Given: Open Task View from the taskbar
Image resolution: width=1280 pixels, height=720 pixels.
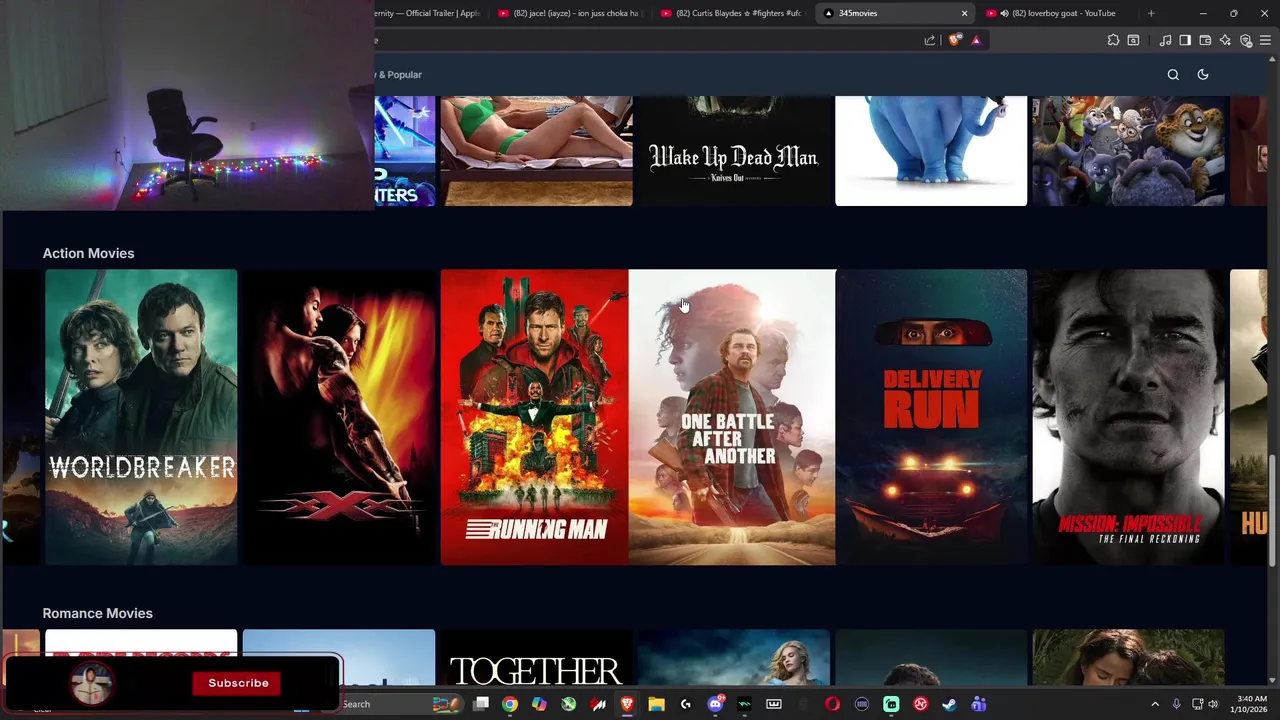Looking at the screenshot, I should pyautogui.click(x=481, y=704).
